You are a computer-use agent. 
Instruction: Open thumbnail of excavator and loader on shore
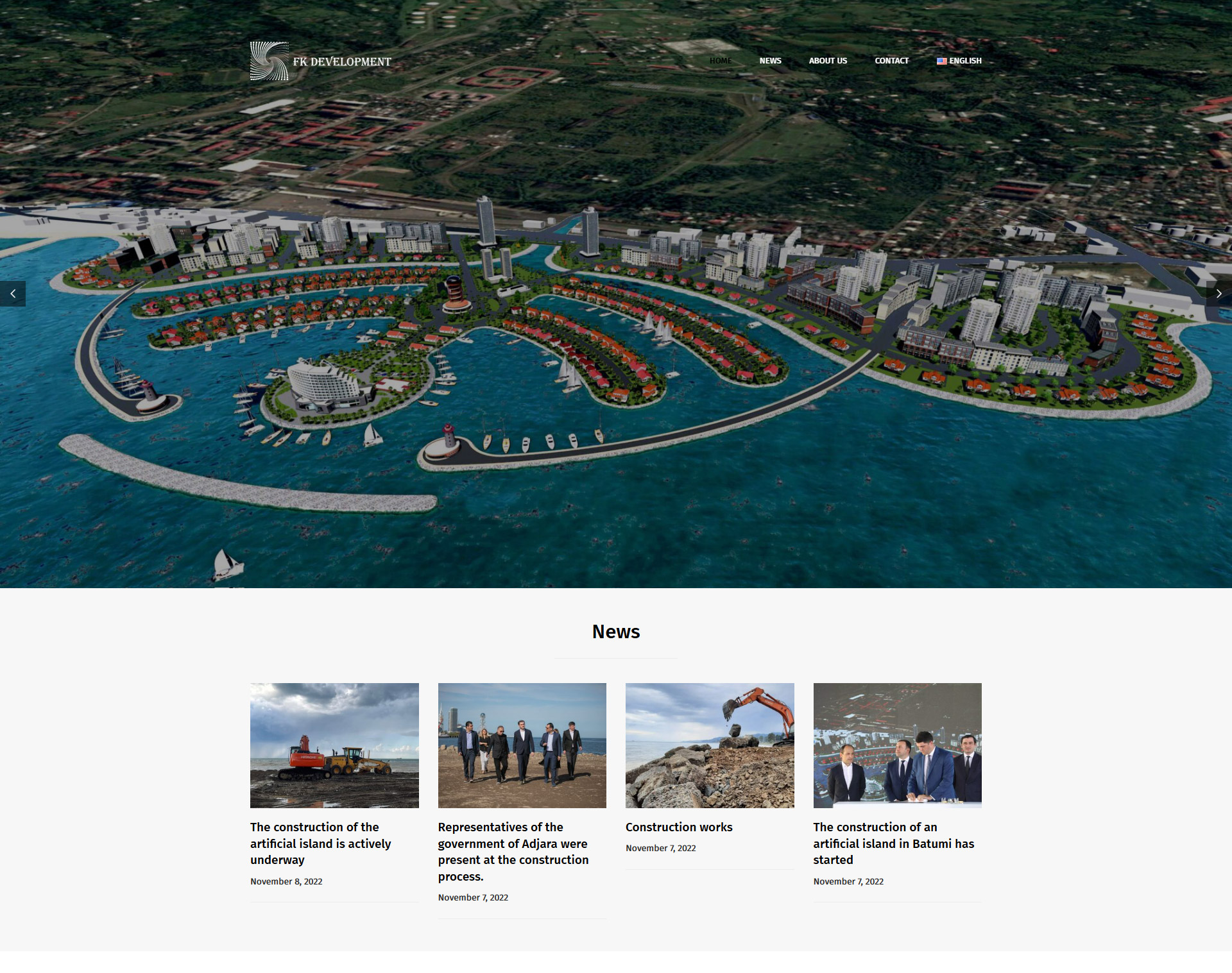click(x=334, y=745)
